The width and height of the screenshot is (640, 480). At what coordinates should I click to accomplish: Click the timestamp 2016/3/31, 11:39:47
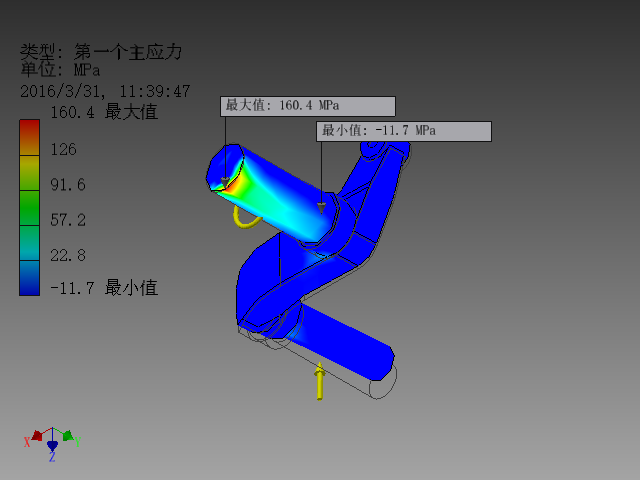click(x=105, y=91)
